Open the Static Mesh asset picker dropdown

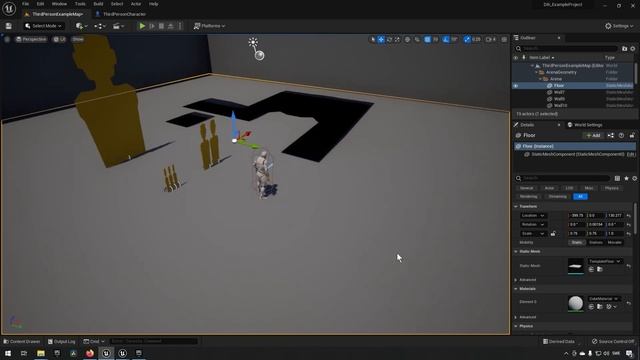(x=604, y=261)
